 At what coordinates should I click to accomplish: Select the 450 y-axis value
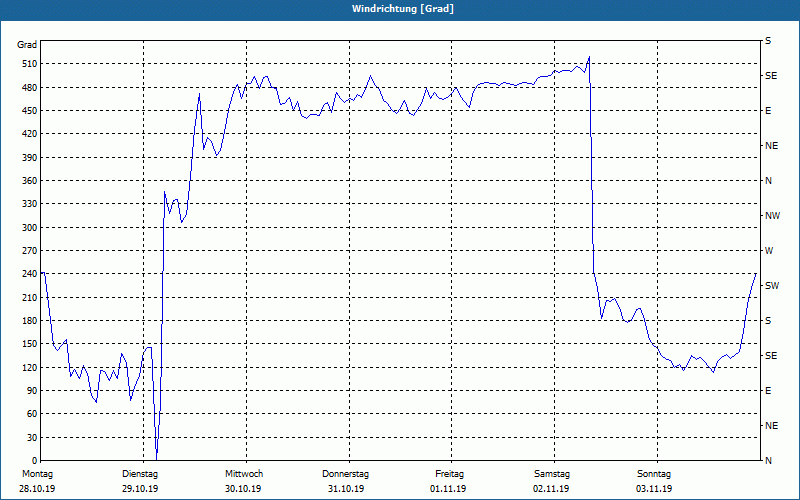pos(30,111)
